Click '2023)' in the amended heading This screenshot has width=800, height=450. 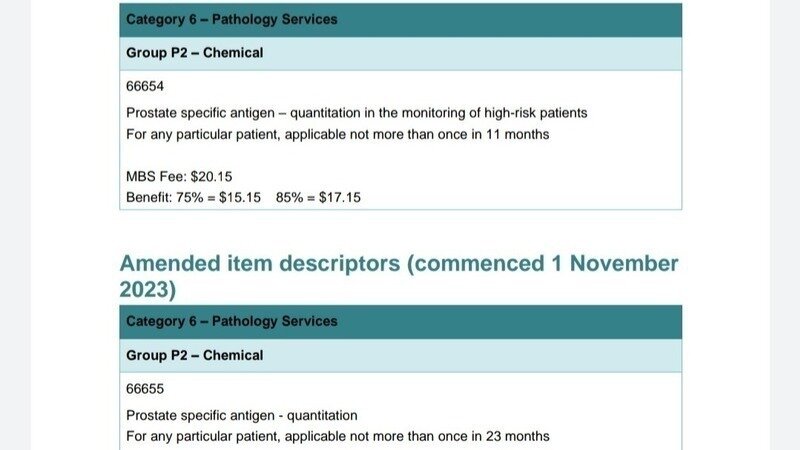[148, 289]
